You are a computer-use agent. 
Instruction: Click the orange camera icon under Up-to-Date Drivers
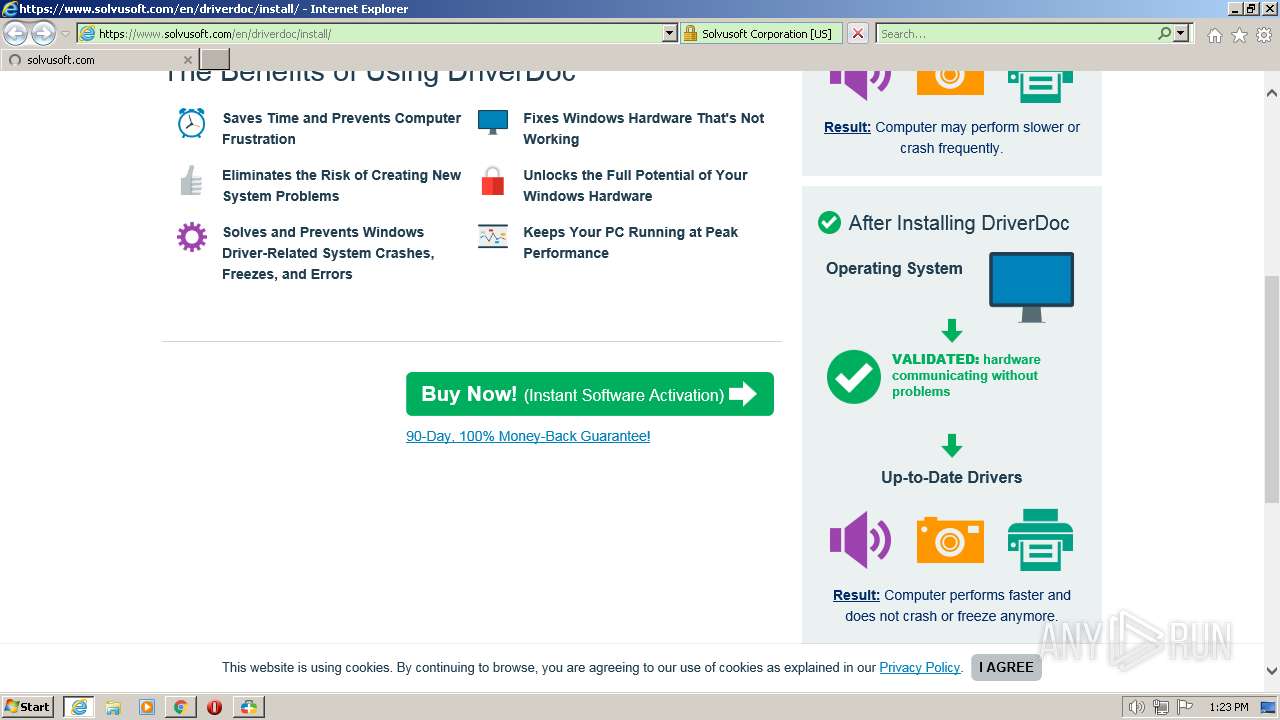point(950,540)
